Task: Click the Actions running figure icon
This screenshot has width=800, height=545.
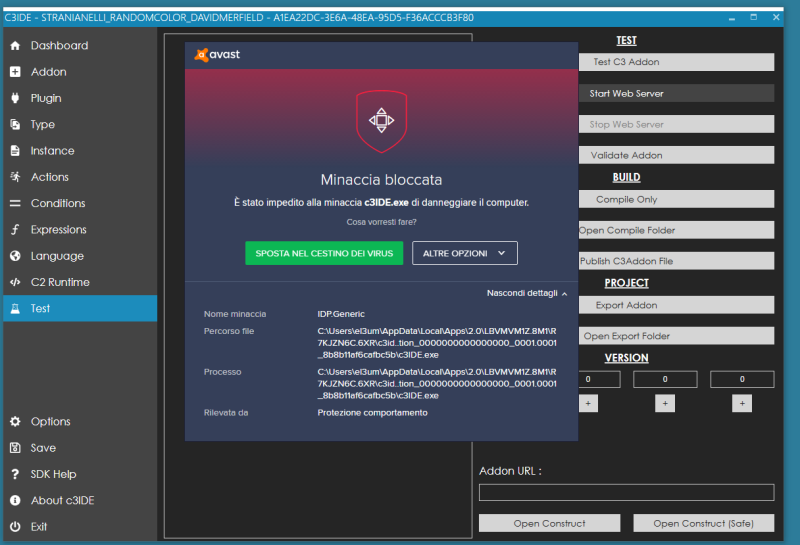Action: tap(15, 177)
